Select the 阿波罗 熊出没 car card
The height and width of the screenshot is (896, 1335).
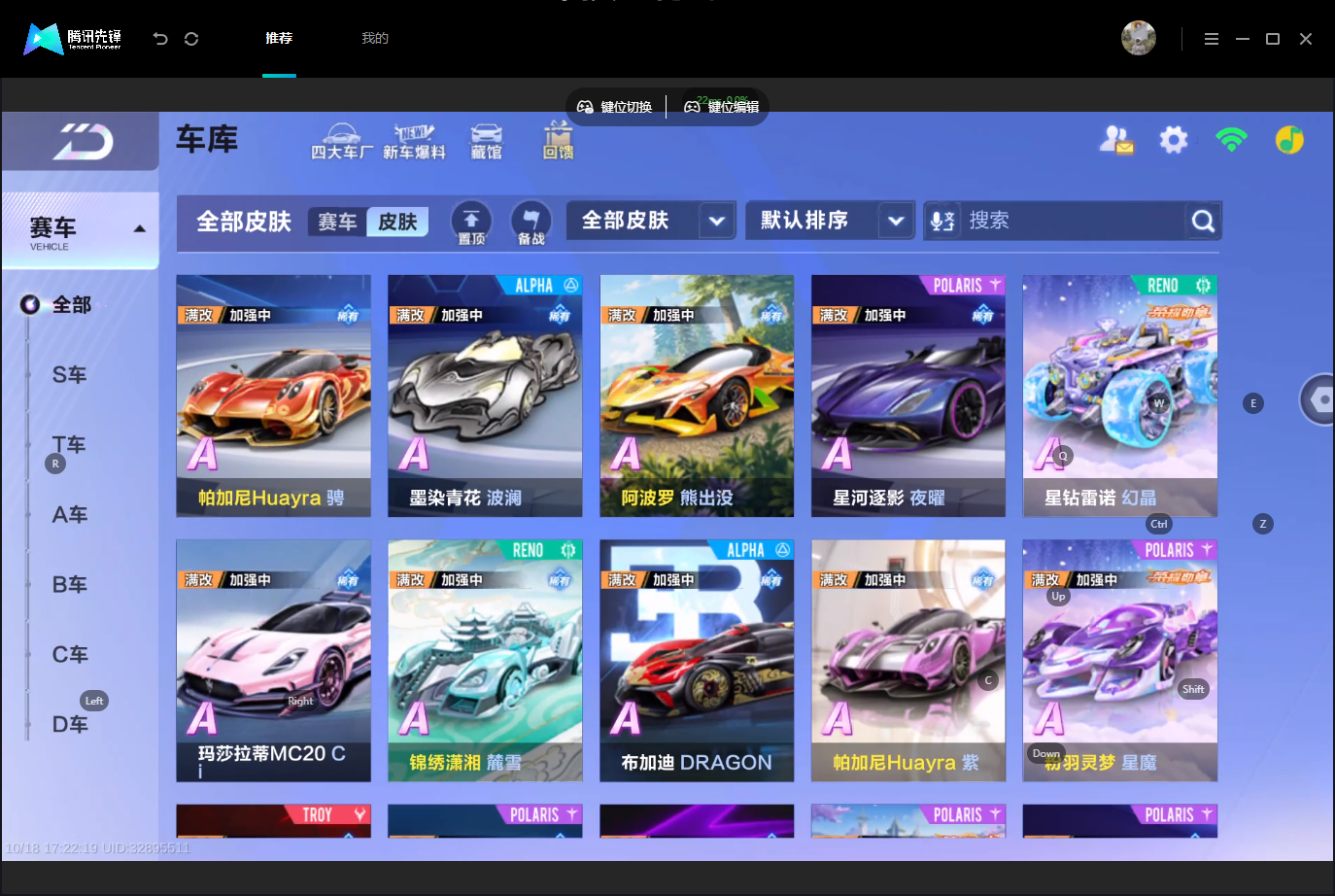(698, 396)
